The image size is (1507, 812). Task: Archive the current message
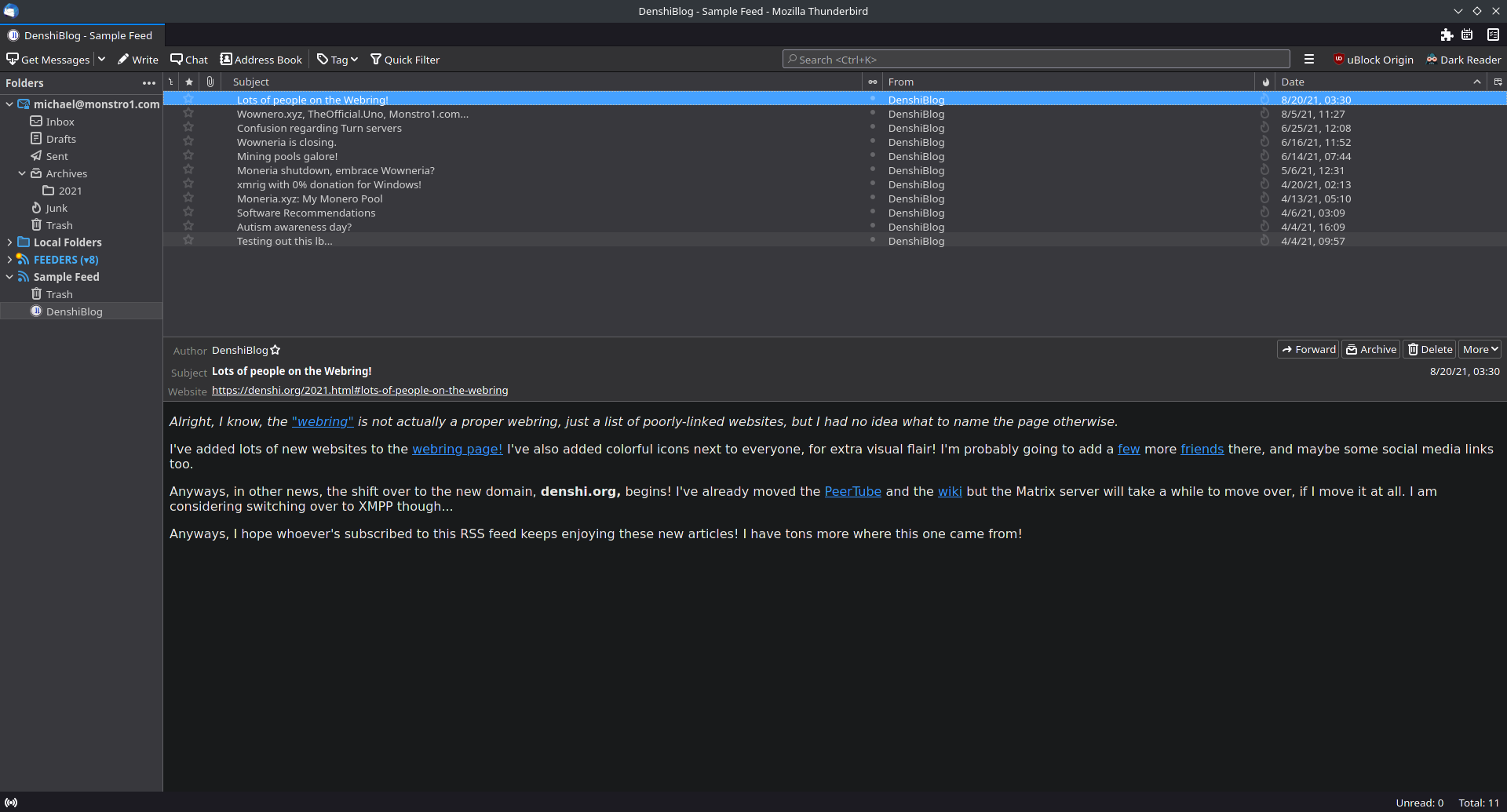(1371, 349)
